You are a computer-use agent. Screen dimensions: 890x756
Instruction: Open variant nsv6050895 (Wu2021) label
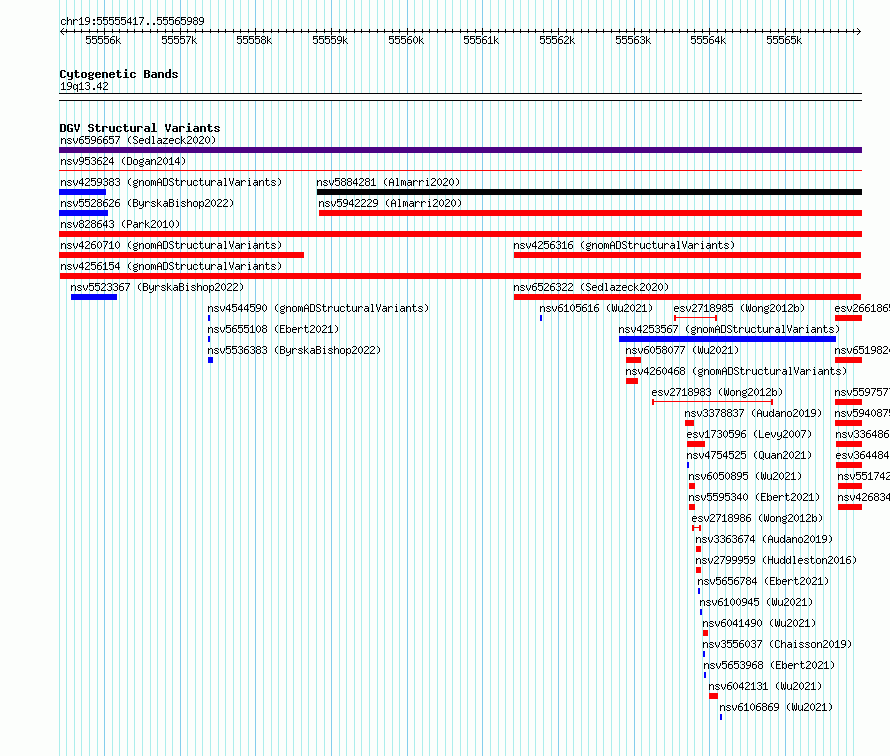click(x=745, y=476)
